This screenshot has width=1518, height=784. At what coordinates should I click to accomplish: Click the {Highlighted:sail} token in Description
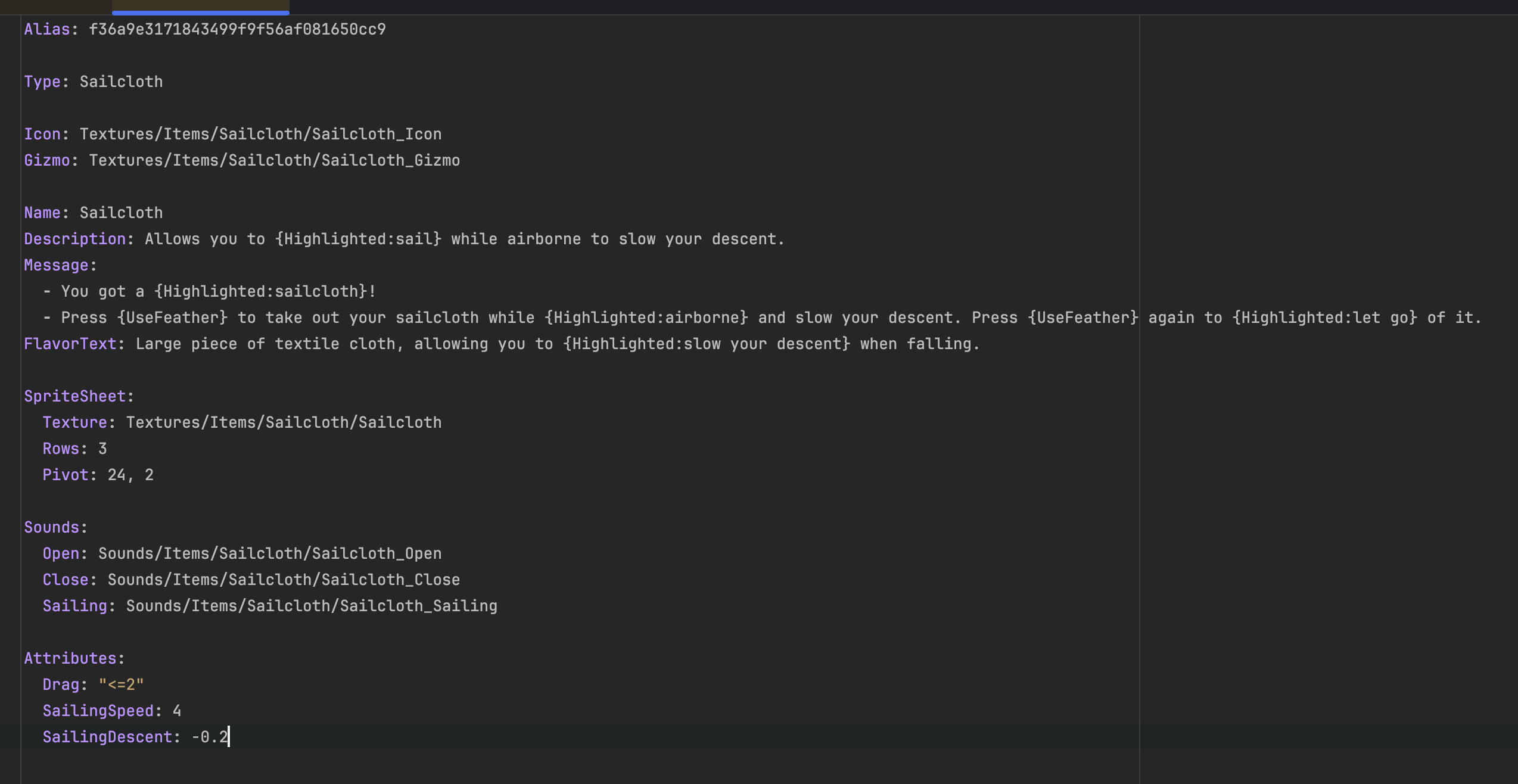[x=358, y=239]
